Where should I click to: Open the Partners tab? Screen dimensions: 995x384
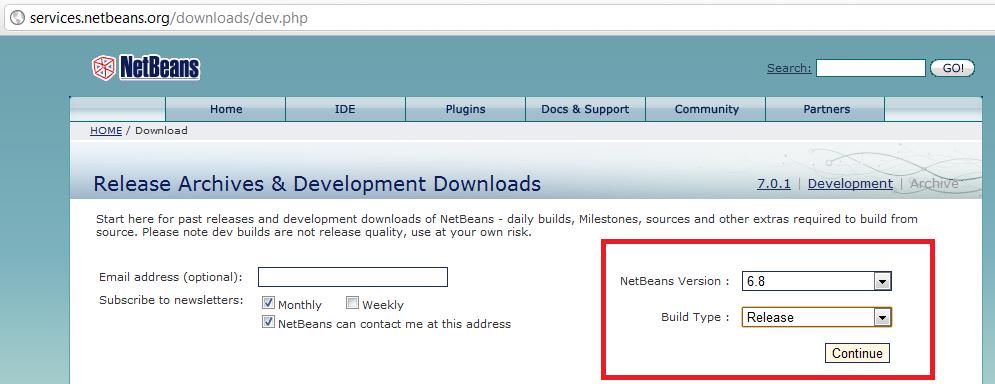[826, 109]
